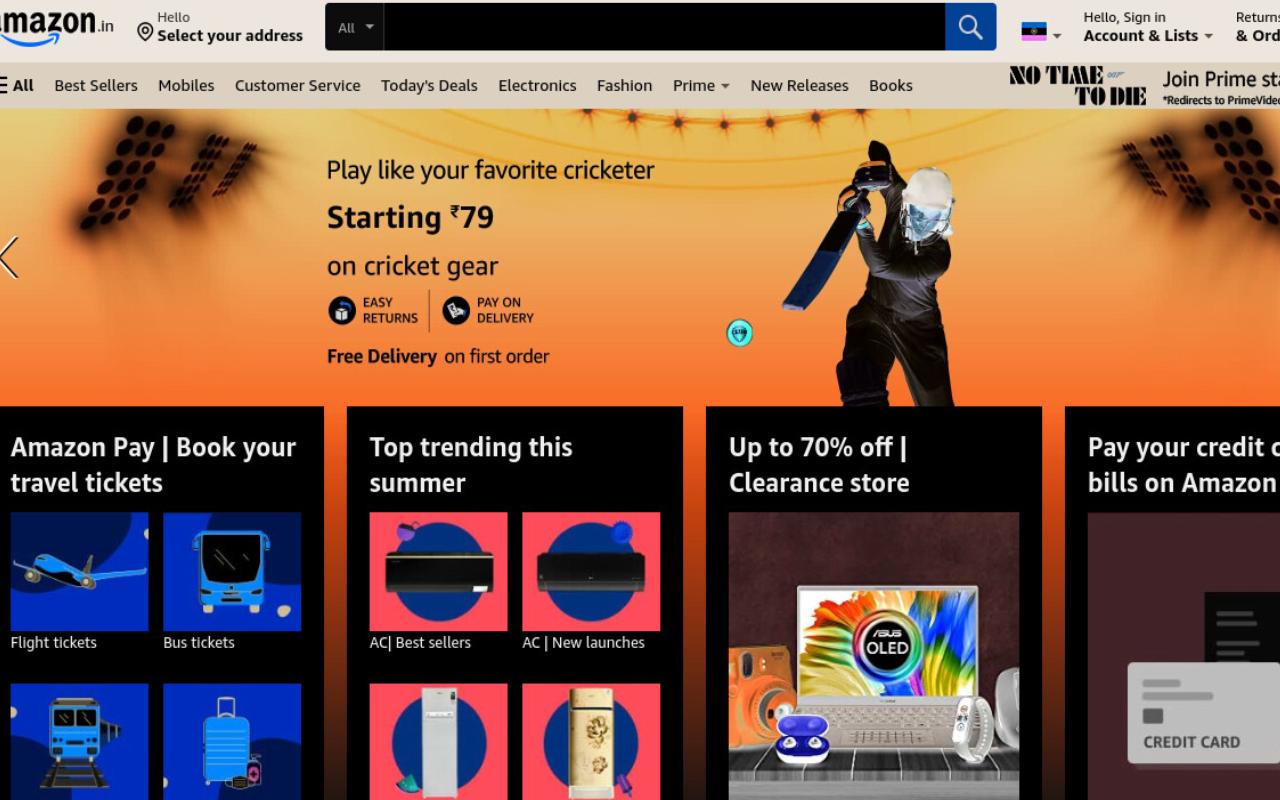Viewport: 1280px width, 800px height.
Task: Open the hamburger All menu
Action: coord(17,85)
